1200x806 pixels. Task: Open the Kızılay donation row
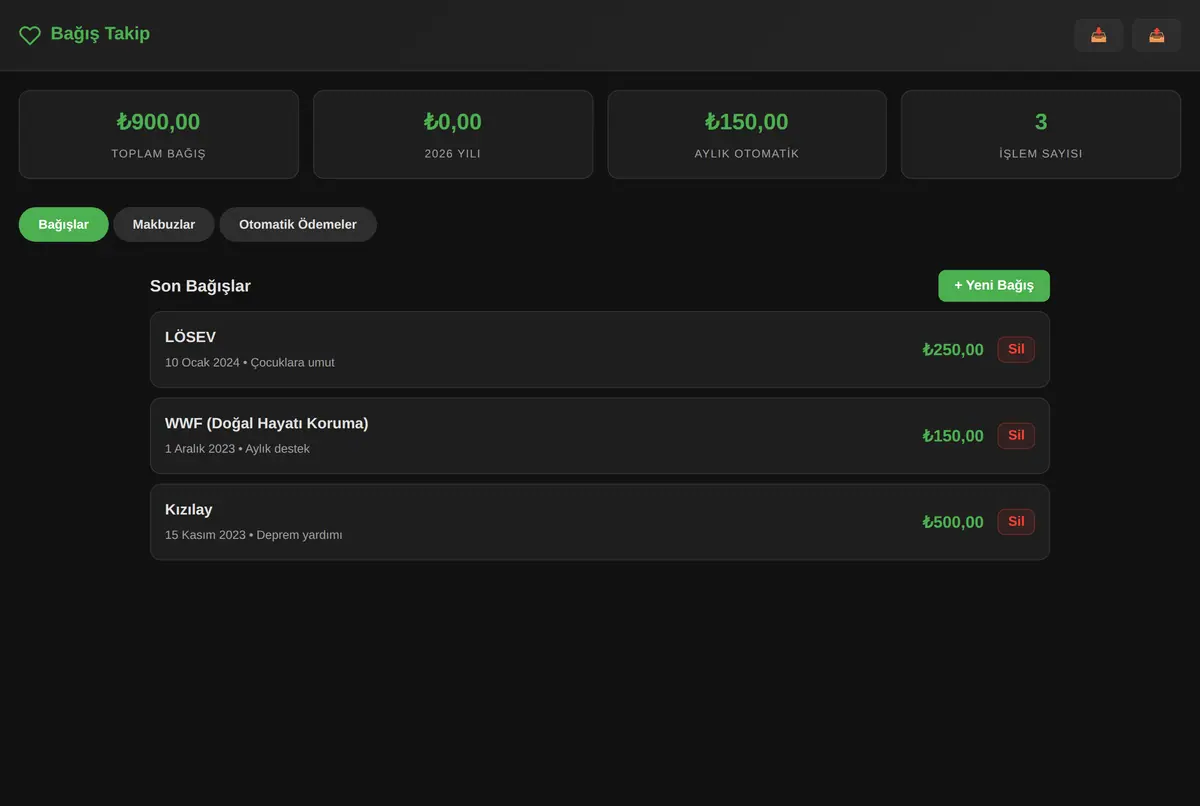tap(600, 522)
